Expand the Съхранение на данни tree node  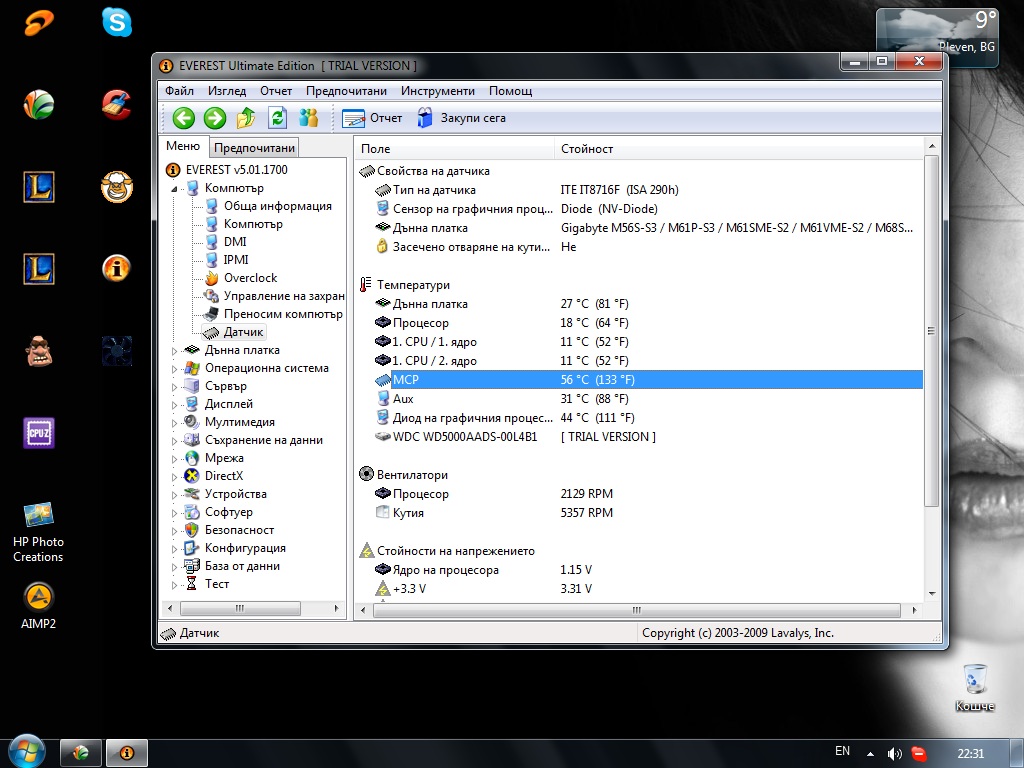click(x=174, y=441)
